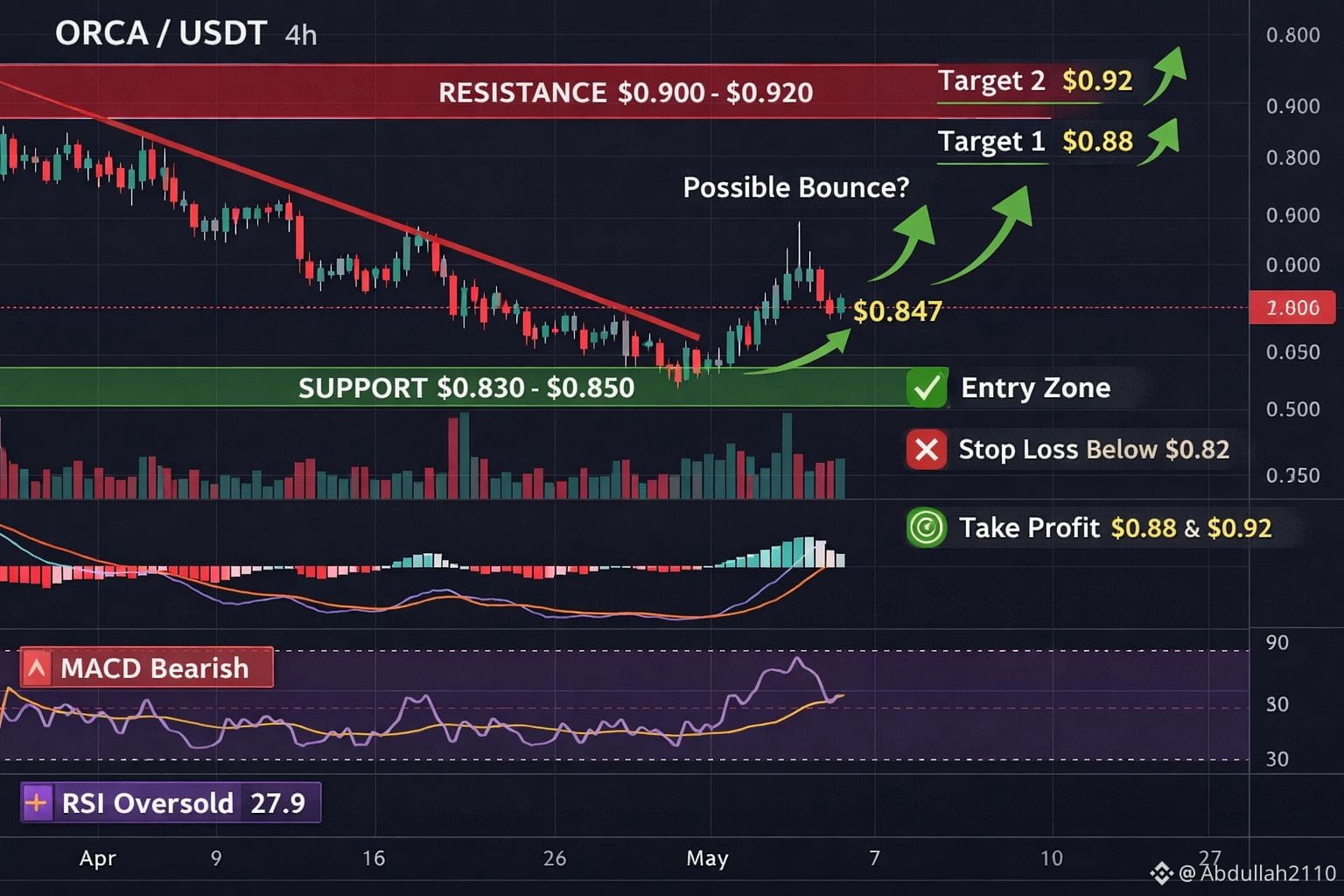
Task: Click the Target 2 label
Action: [991, 80]
